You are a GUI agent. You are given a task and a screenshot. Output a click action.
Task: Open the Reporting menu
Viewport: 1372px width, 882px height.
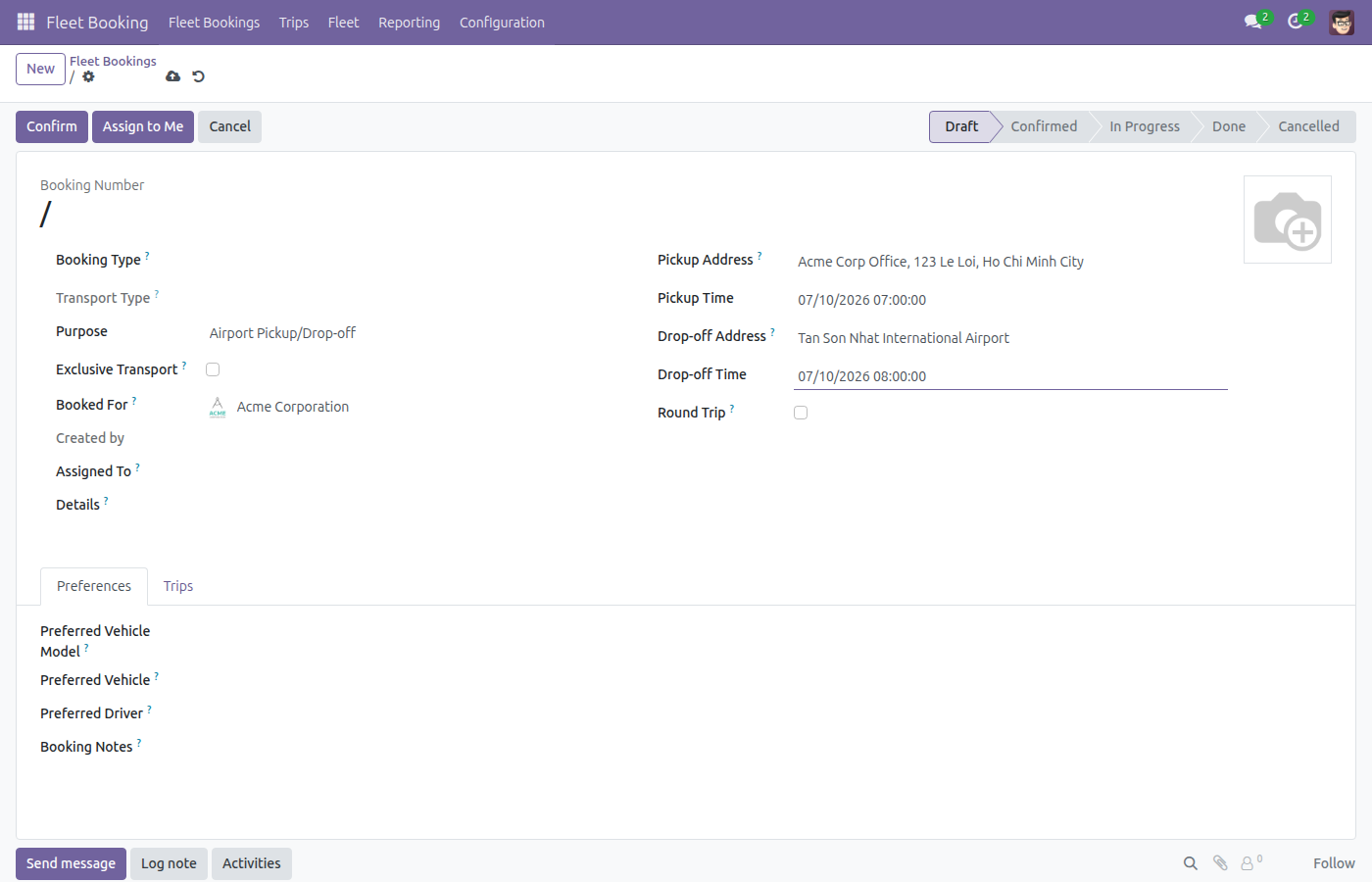point(409,22)
